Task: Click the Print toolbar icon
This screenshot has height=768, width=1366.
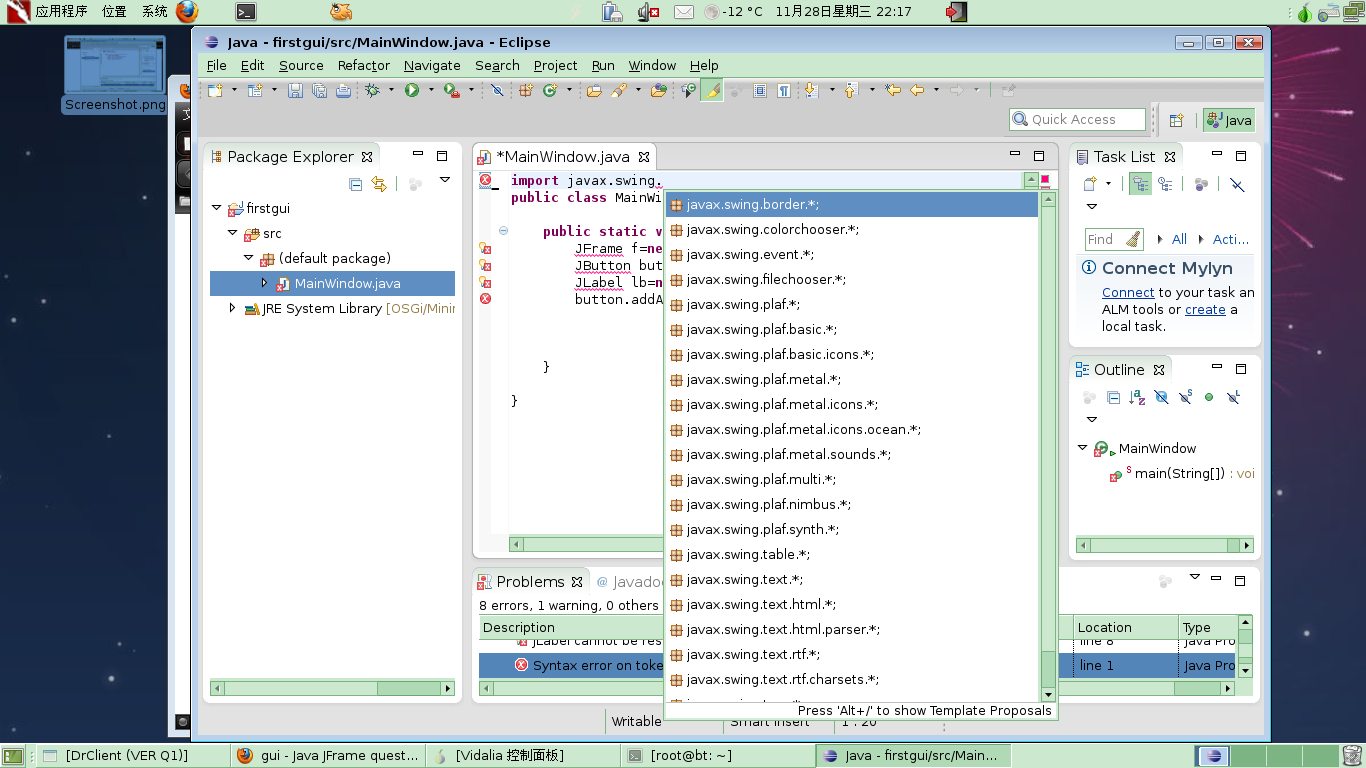Action: pos(343,90)
